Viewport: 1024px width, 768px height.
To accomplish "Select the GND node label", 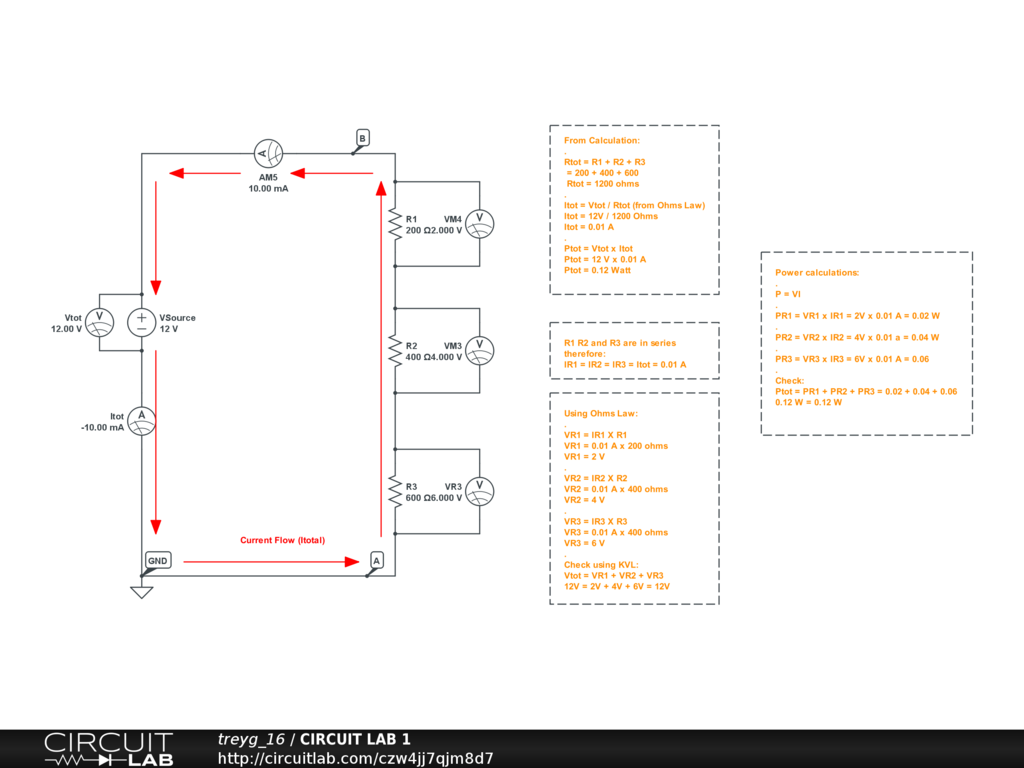I will pyautogui.click(x=158, y=561).
